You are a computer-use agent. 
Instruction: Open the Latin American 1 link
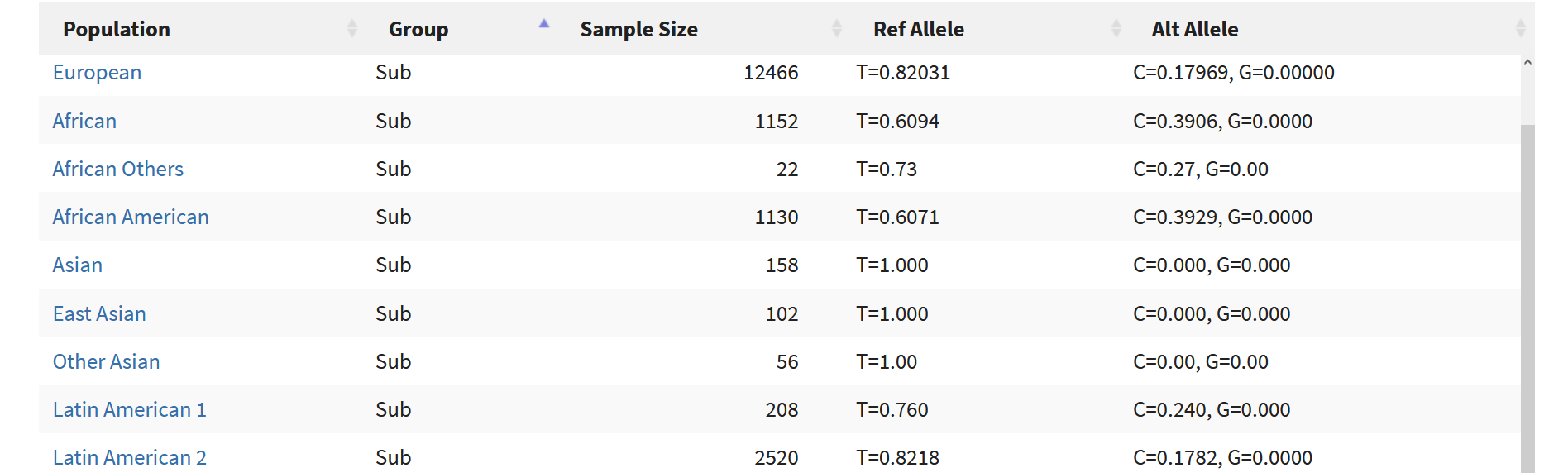coord(130,409)
